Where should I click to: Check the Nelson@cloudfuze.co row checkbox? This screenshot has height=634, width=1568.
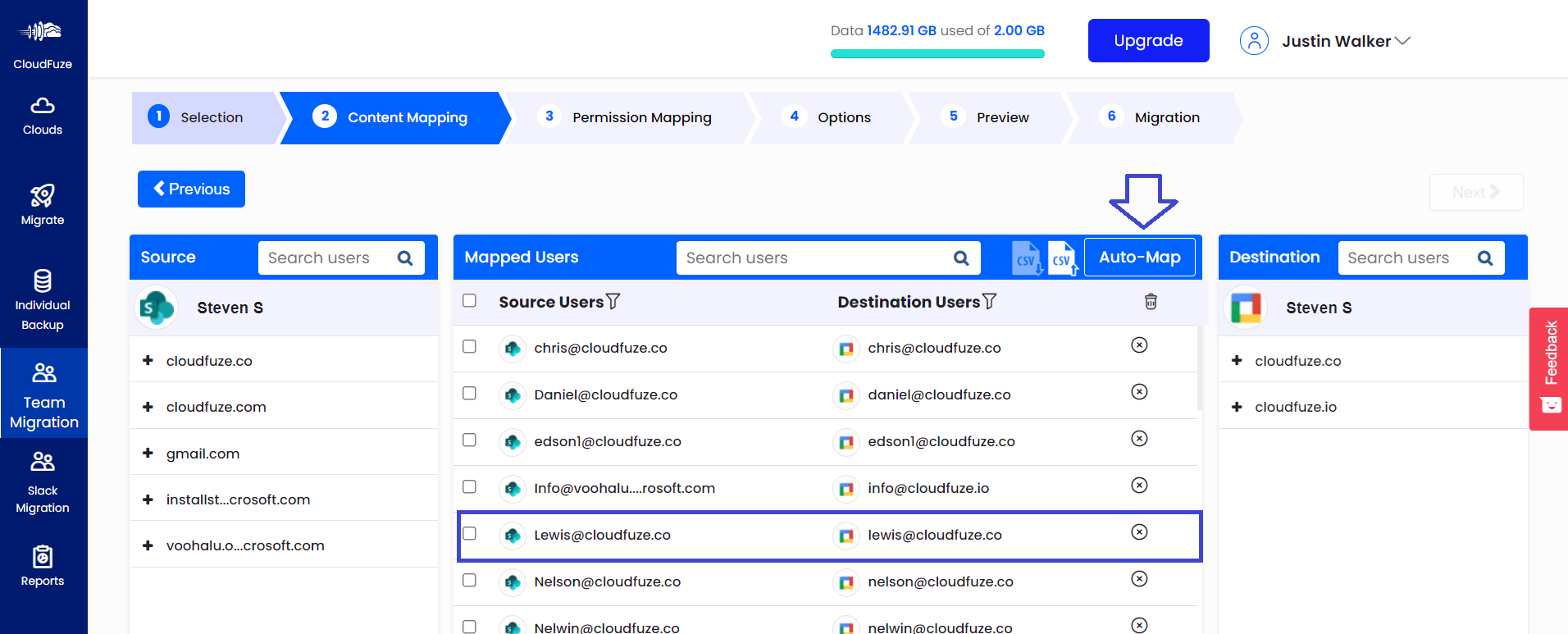tap(469, 580)
